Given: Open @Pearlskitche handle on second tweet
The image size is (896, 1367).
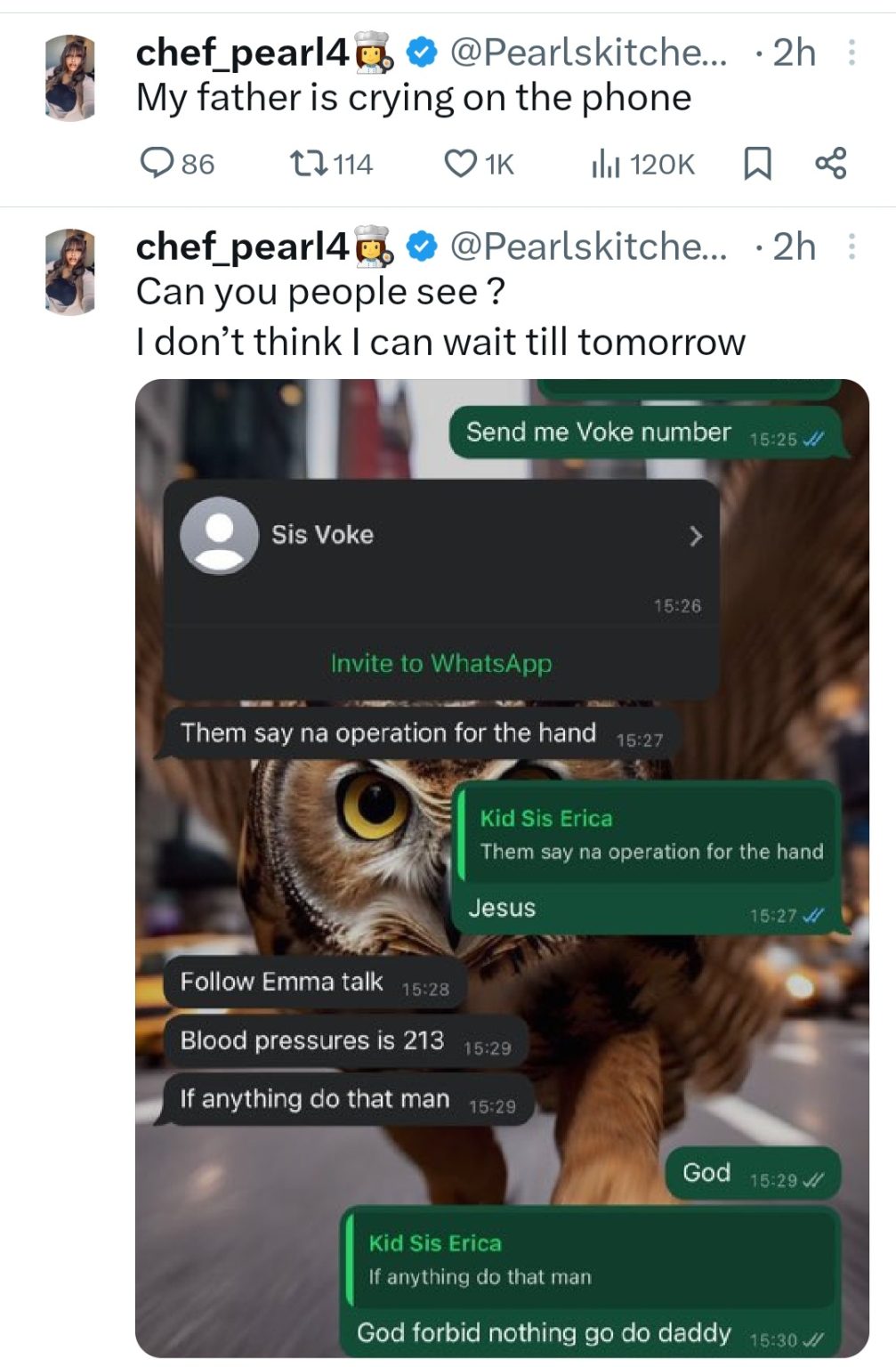Looking at the screenshot, I should (587, 247).
